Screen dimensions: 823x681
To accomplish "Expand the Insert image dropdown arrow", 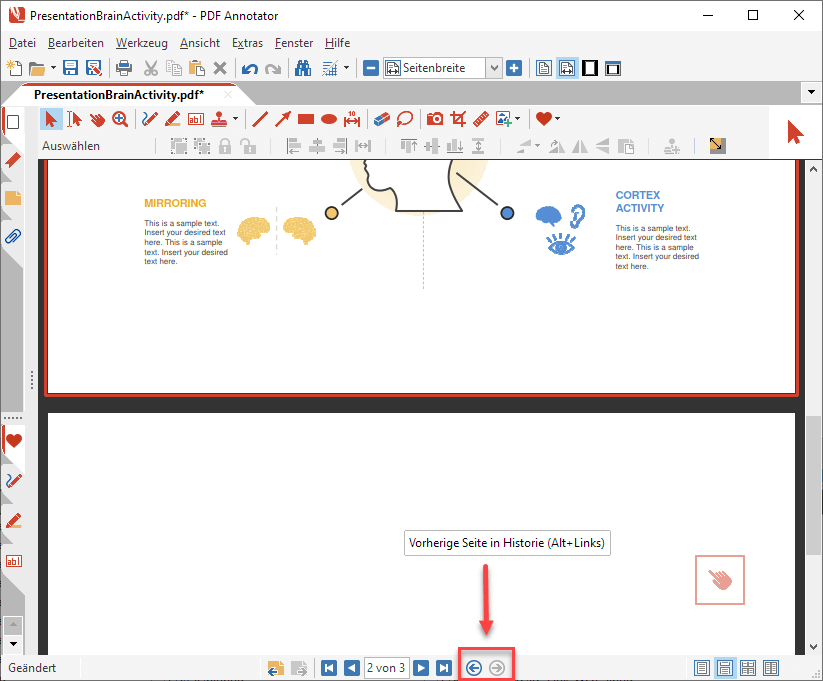I will 518,119.
